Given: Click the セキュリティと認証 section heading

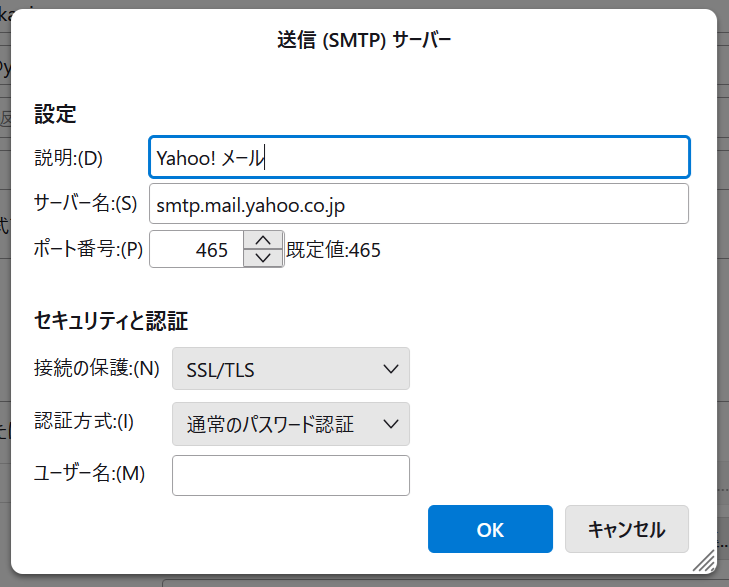Looking at the screenshot, I should click(111, 321).
